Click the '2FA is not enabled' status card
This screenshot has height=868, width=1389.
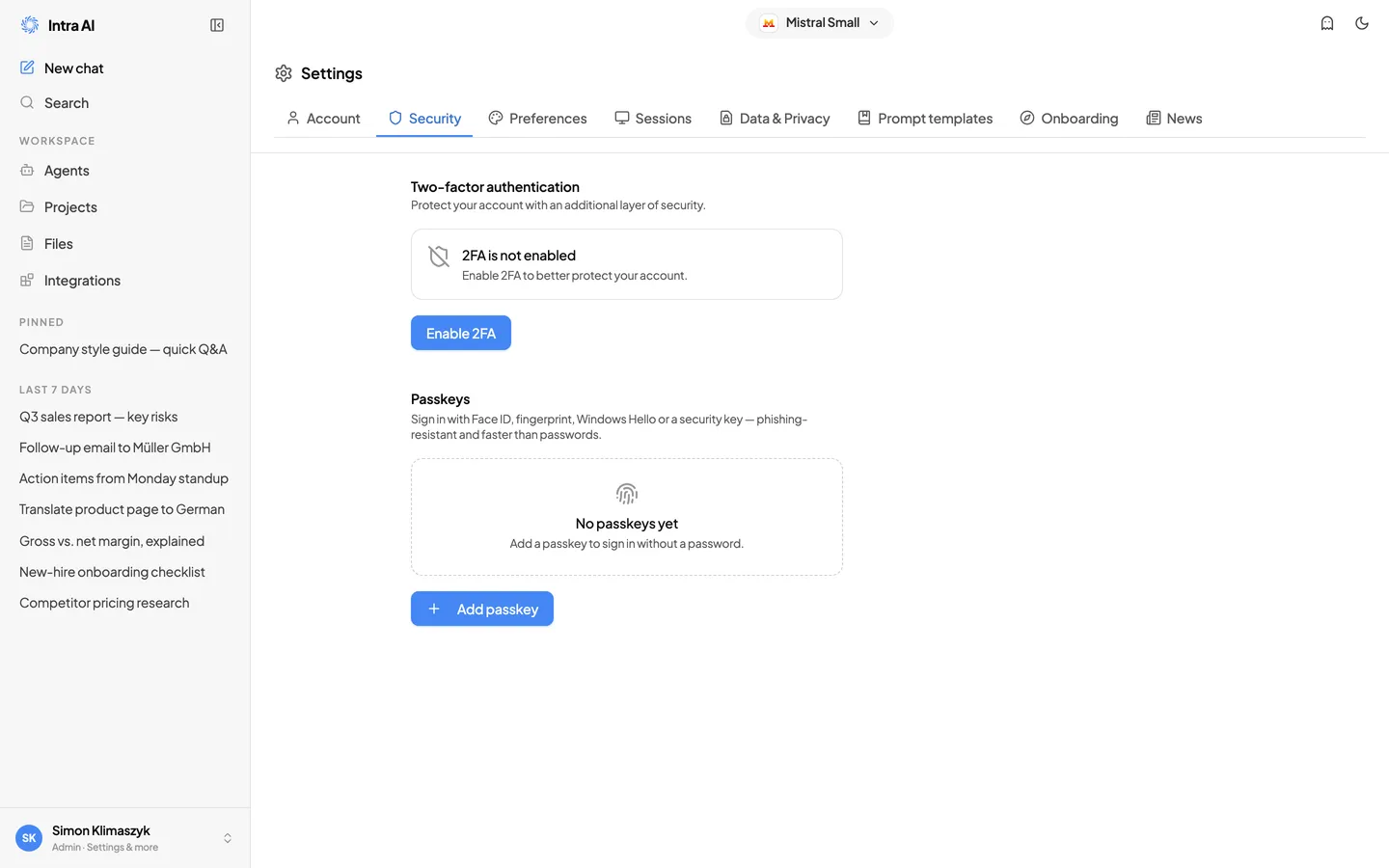627,264
